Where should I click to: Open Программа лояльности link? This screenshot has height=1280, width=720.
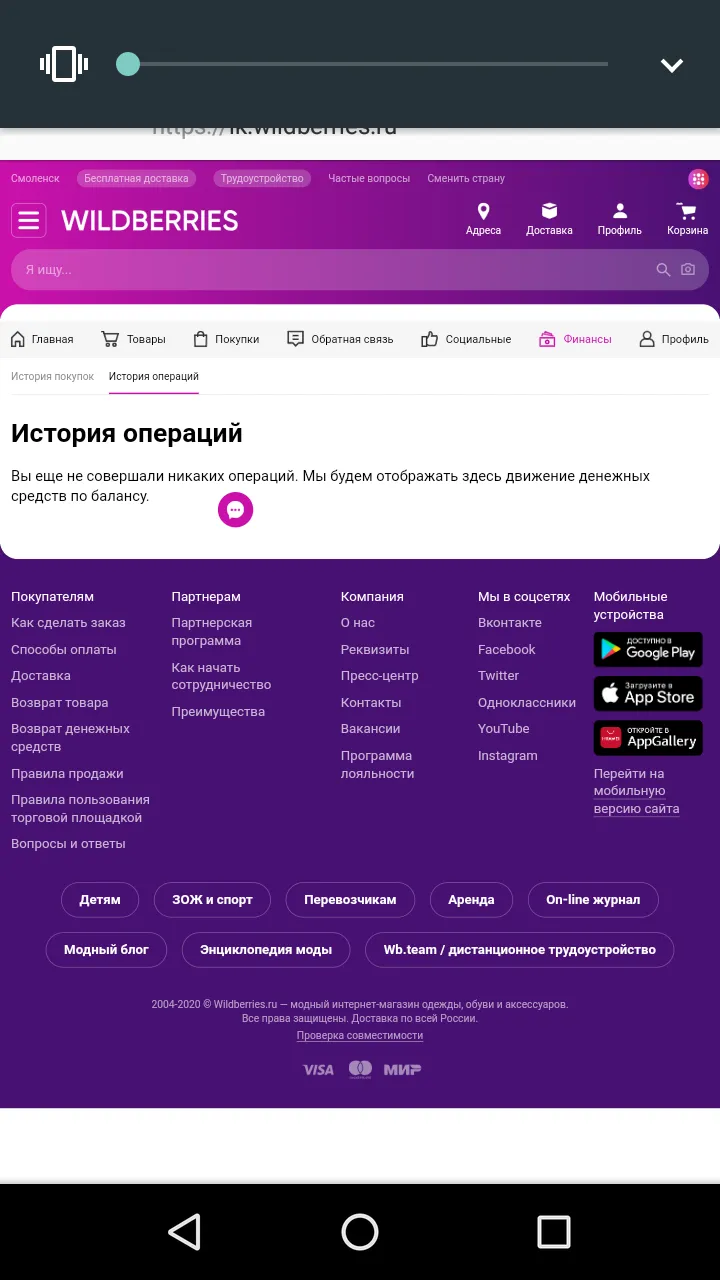(x=377, y=765)
